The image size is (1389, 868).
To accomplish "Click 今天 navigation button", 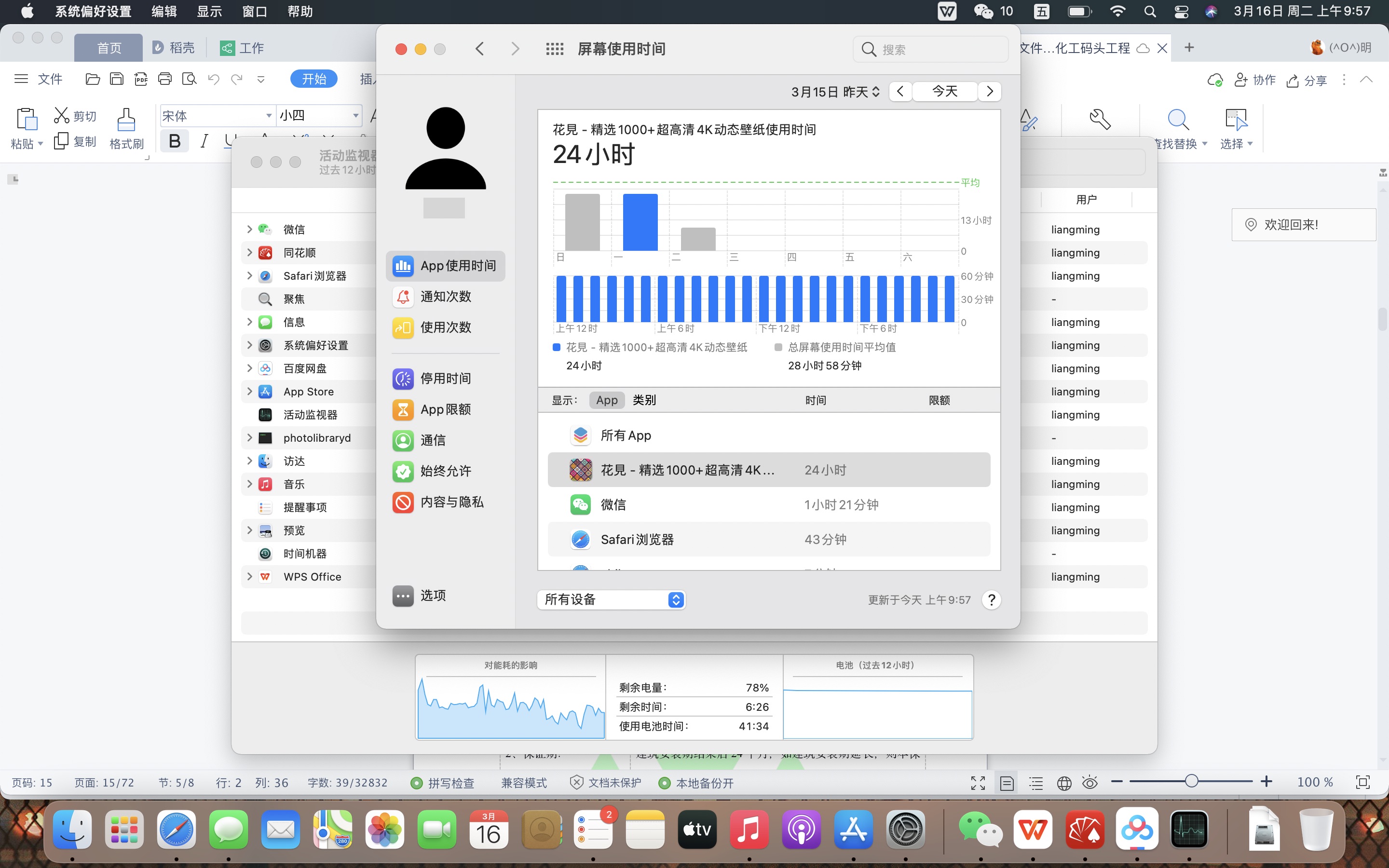I will [945, 91].
